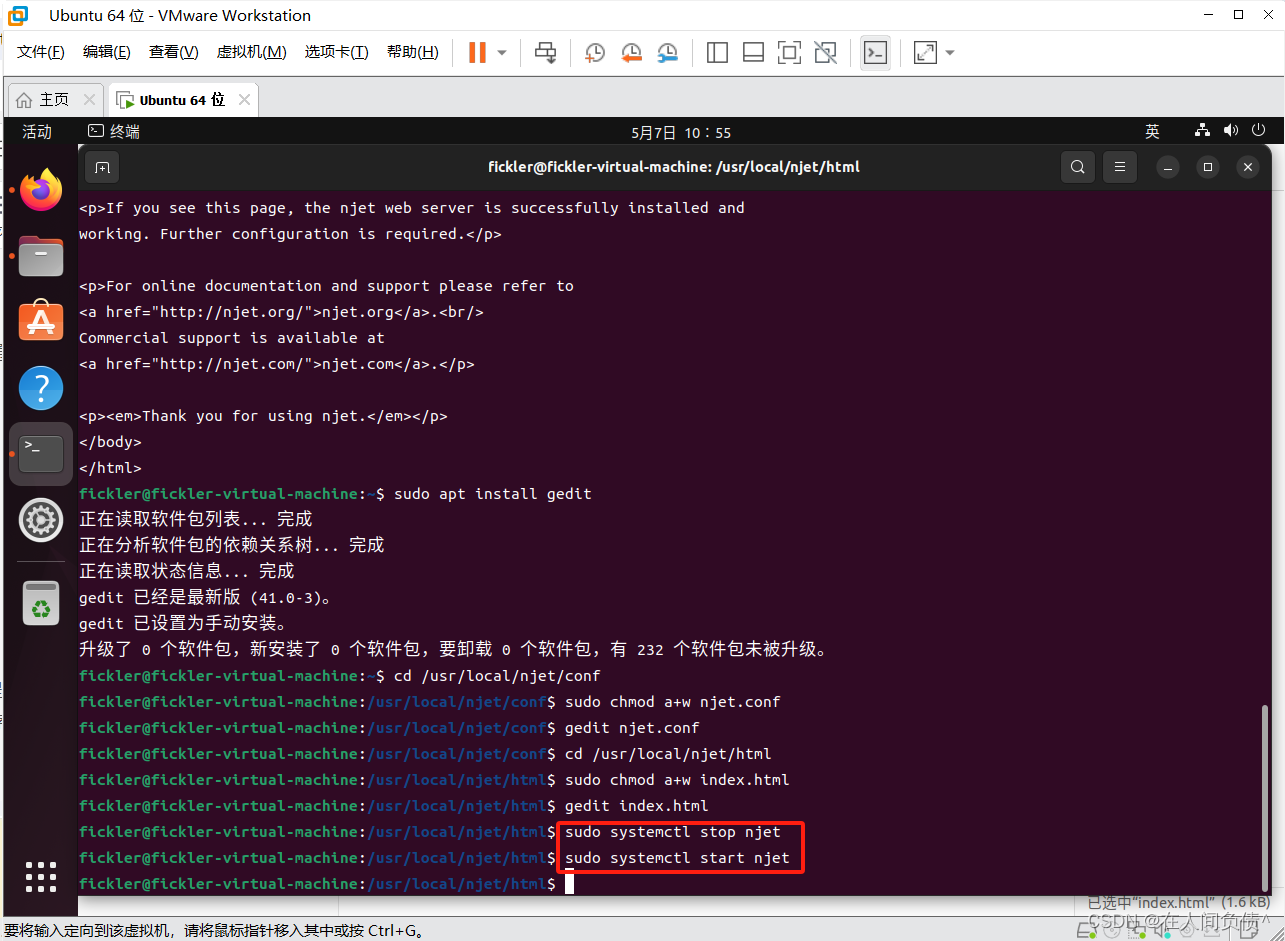Launch Firefox from the dock
1285x941 pixels.
41,190
